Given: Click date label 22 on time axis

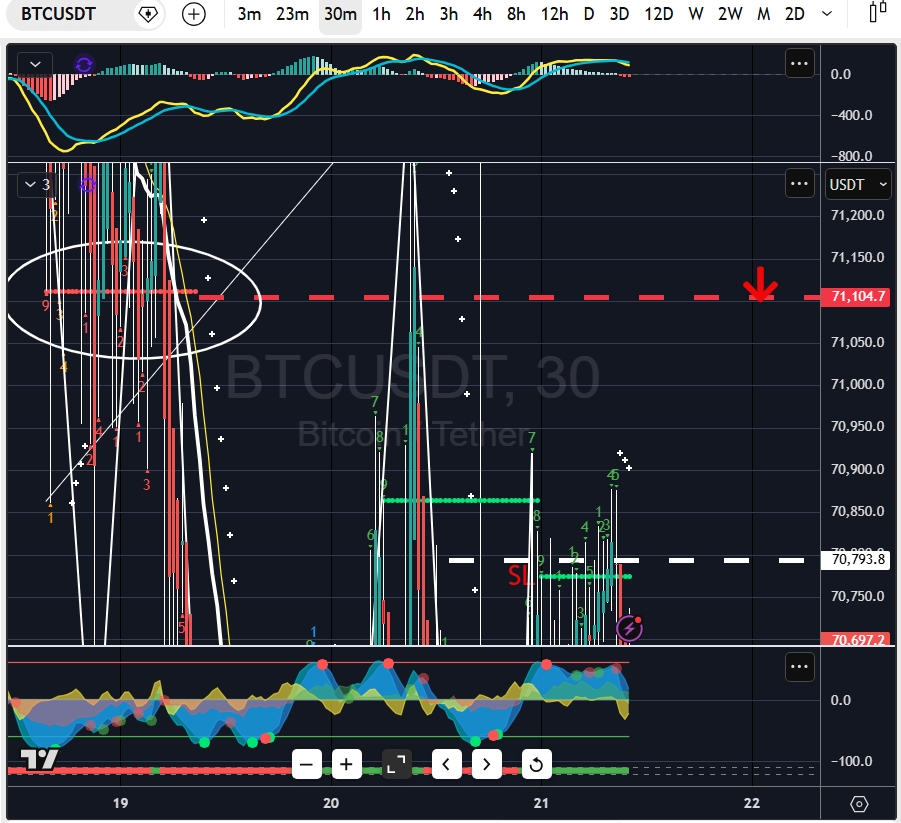Looking at the screenshot, I should tap(752, 803).
